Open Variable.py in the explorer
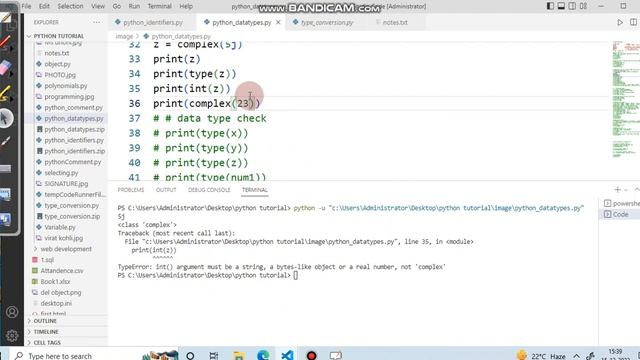 [60, 227]
